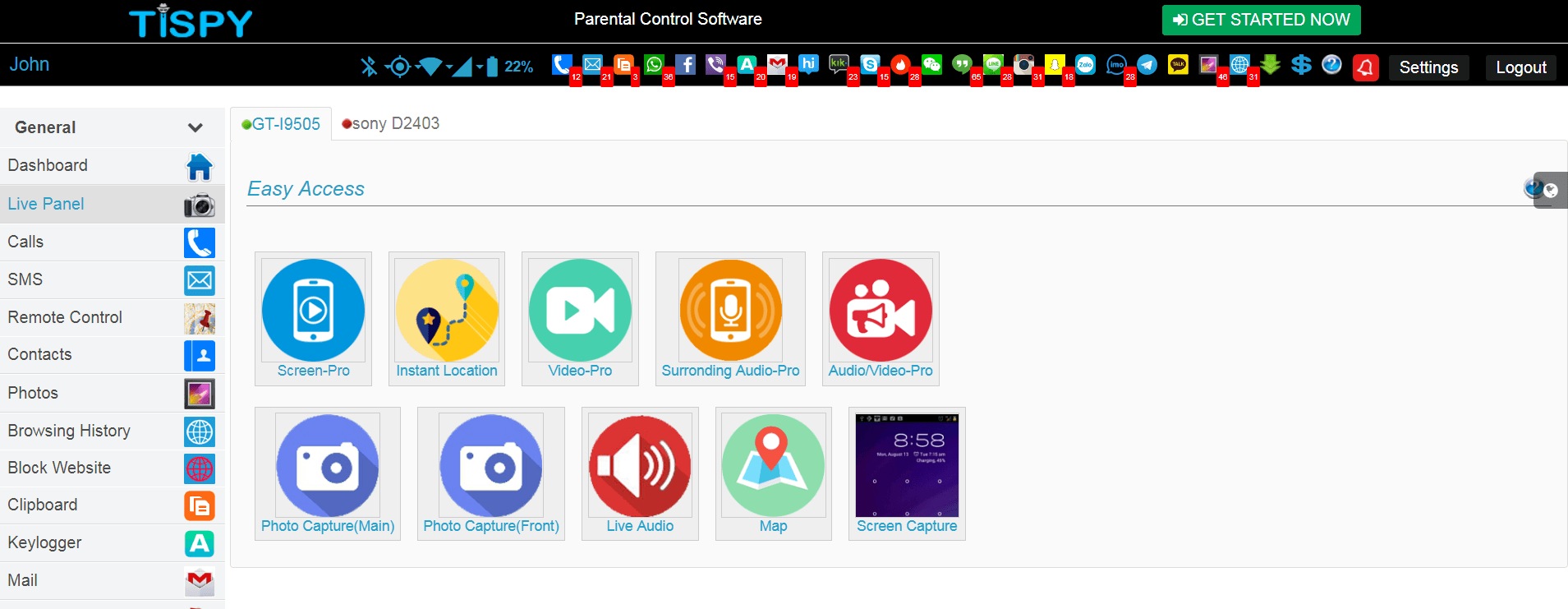This screenshot has height=609, width=1568.
Task: Start Photo Capture(Main) camera
Action: [x=328, y=473]
